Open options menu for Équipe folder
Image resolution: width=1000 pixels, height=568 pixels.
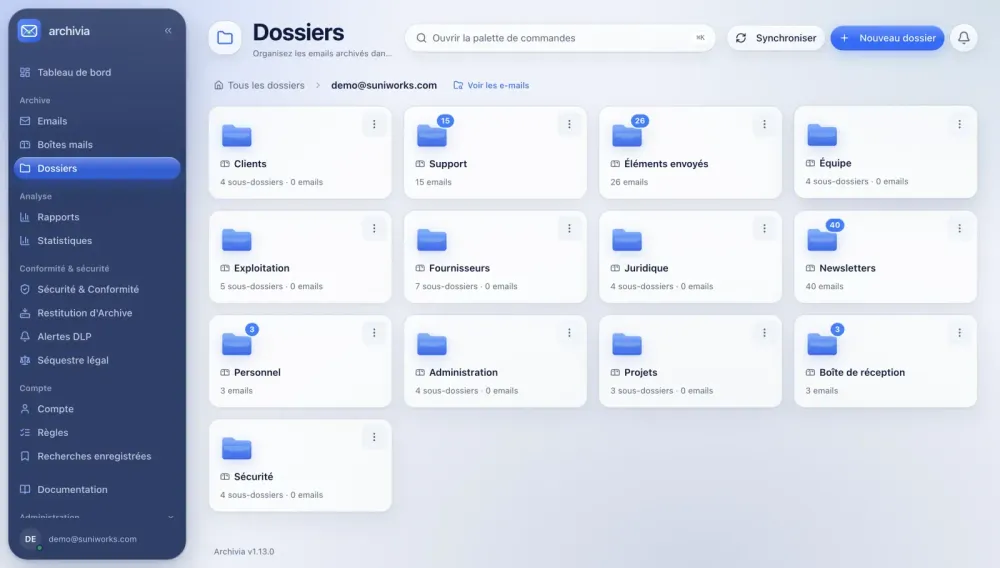(x=960, y=124)
